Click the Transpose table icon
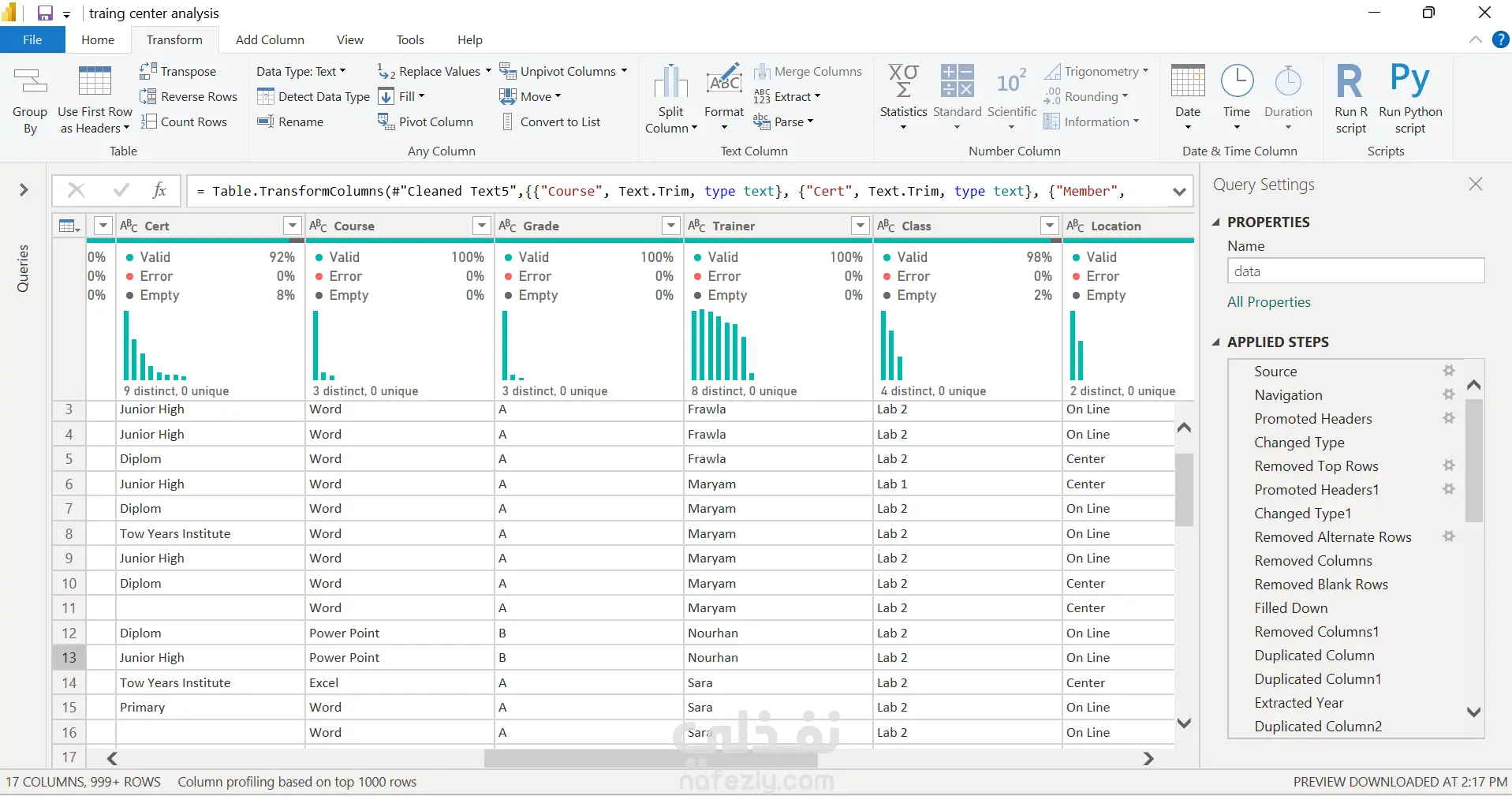The width and height of the screenshot is (1512, 796). point(147,71)
